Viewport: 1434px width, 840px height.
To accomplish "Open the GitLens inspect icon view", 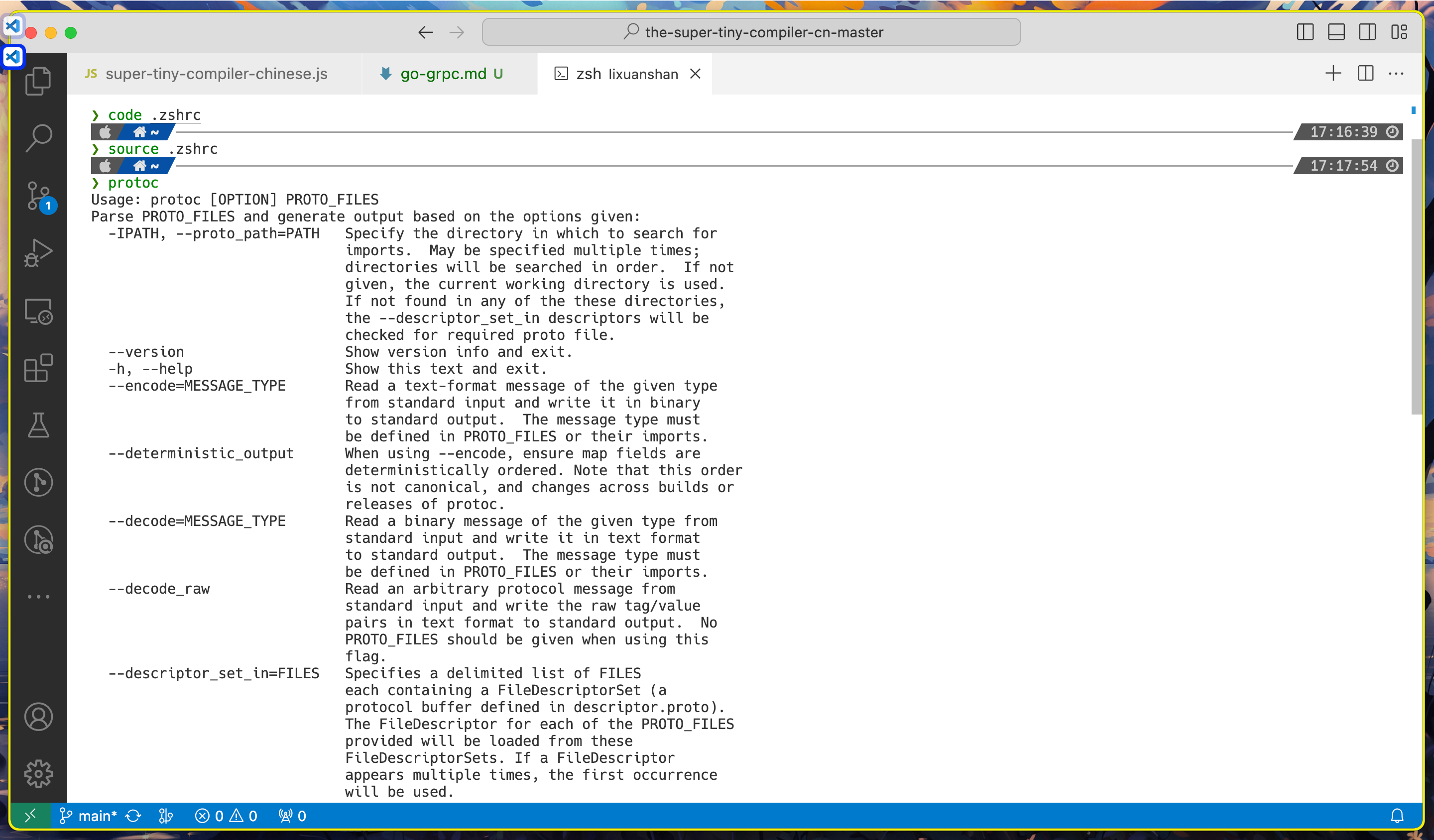I will point(38,540).
